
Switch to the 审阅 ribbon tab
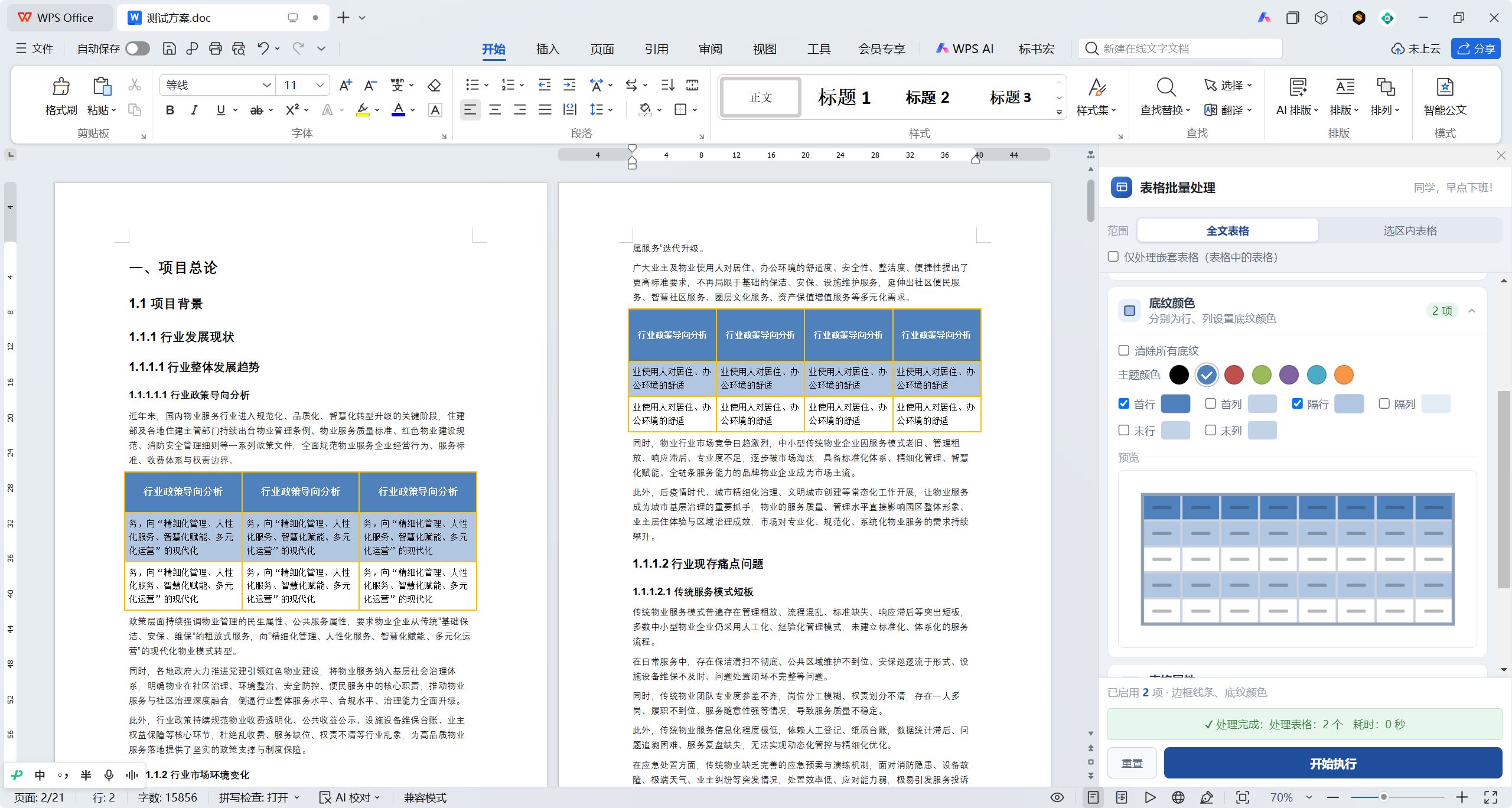pyautogui.click(x=711, y=48)
